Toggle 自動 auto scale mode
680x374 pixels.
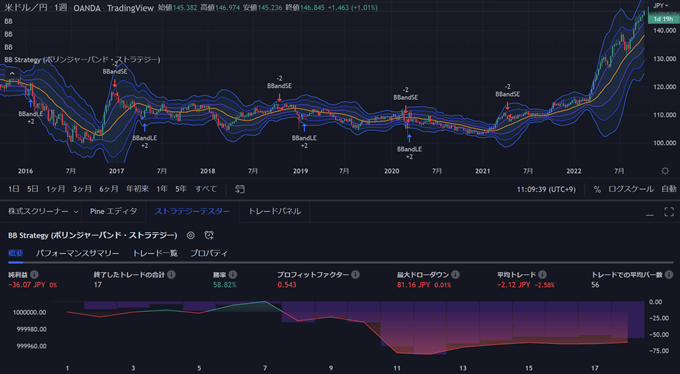pyautogui.click(x=668, y=189)
